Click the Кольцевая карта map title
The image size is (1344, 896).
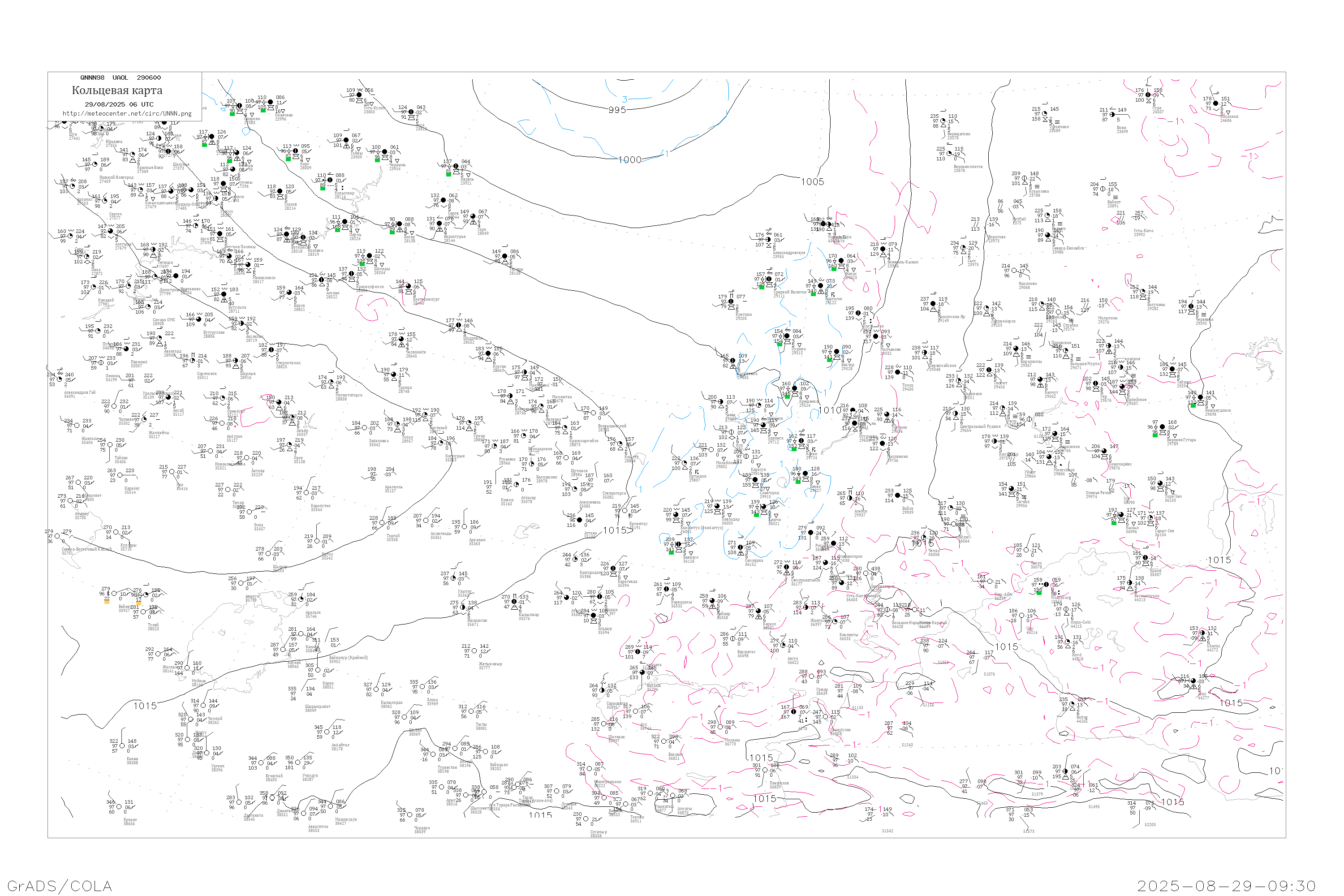(117, 90)
